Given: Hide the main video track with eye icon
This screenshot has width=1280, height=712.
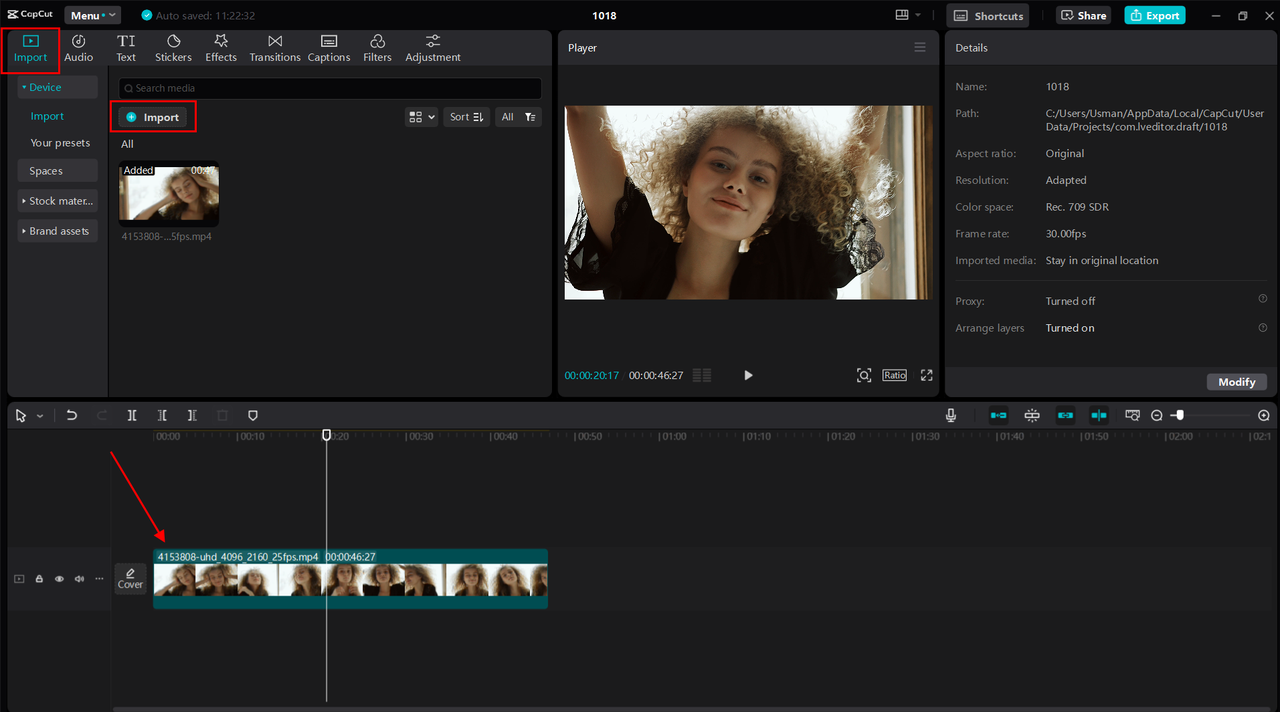Looking at the screenshot, I should 59,579.
